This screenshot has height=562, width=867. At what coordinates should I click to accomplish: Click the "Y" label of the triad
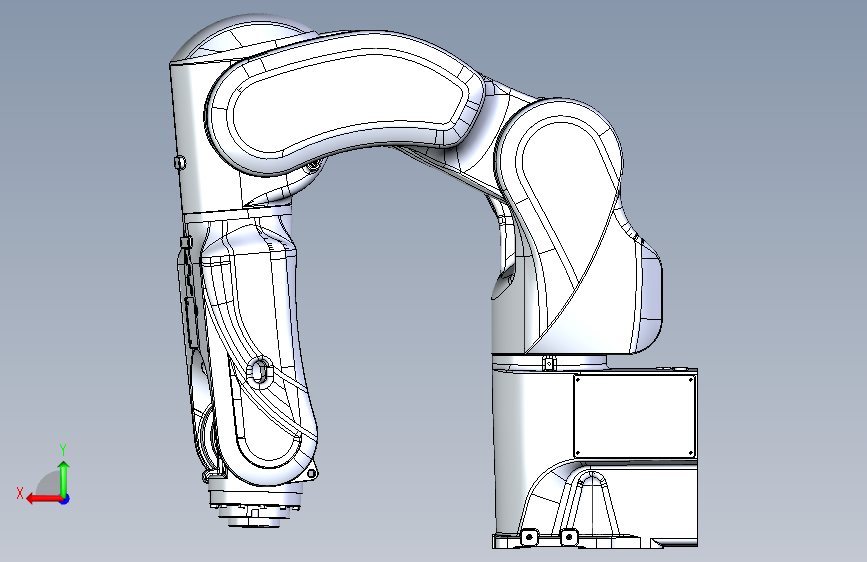63,450
